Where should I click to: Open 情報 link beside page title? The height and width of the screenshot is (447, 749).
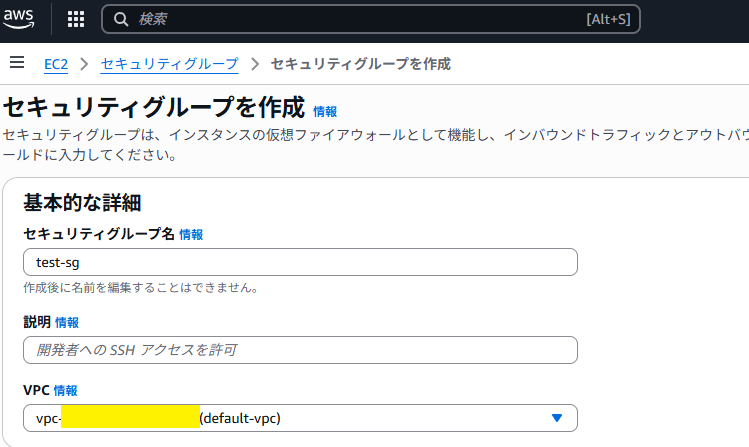pos(325,112)
